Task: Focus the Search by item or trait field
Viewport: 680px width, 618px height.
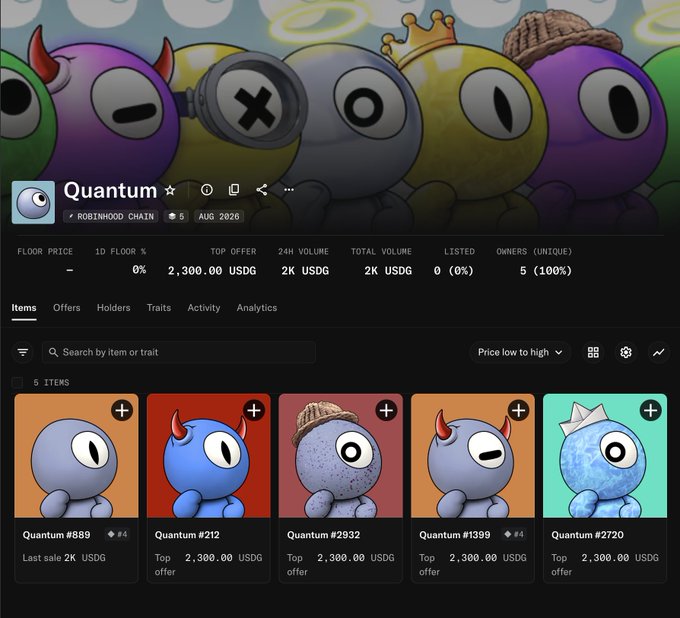Action: pos(179,352)
